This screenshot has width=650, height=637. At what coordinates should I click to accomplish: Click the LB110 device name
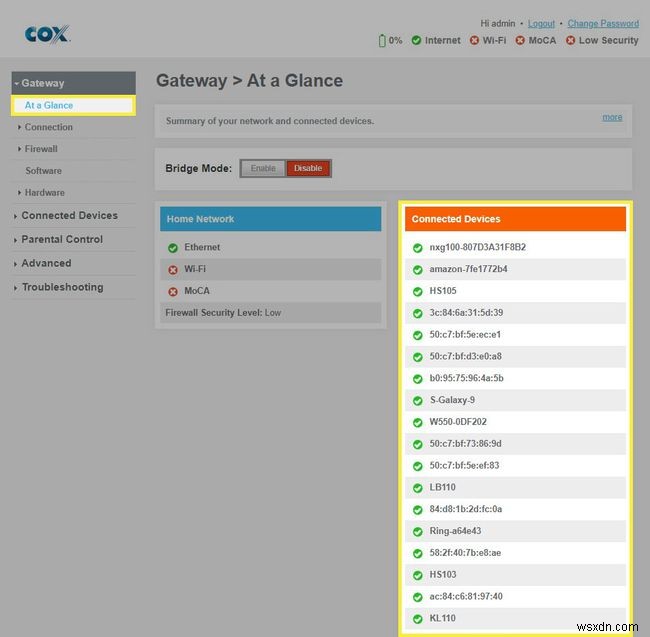(x=442, y=487)
